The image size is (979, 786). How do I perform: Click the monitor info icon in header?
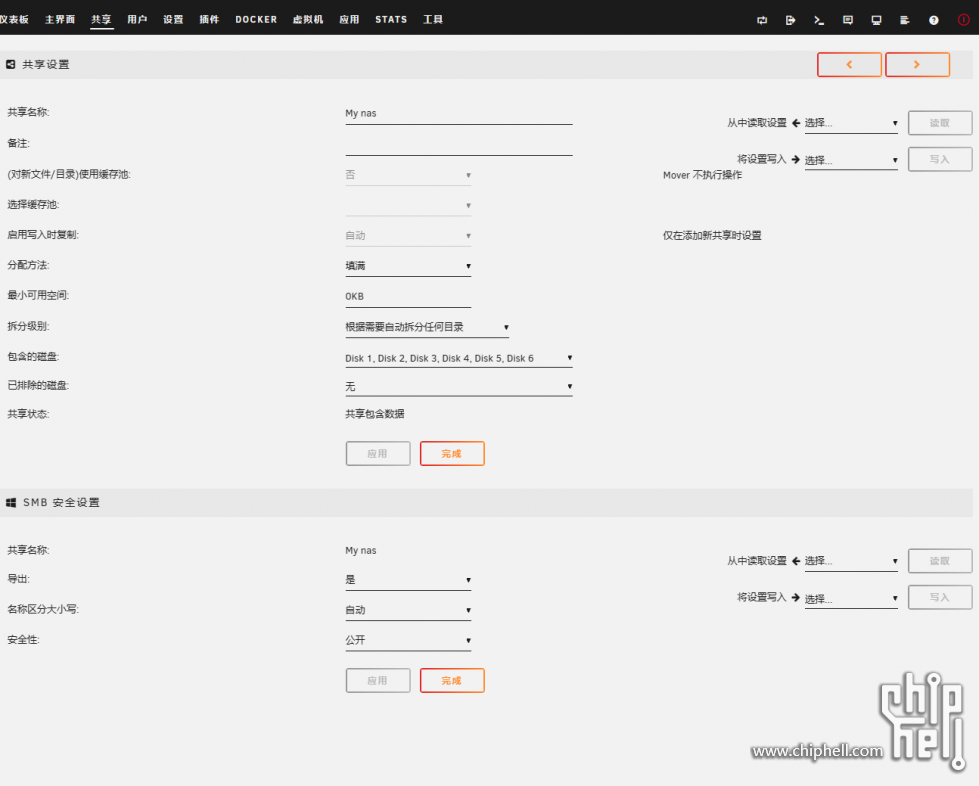point(877,20)
